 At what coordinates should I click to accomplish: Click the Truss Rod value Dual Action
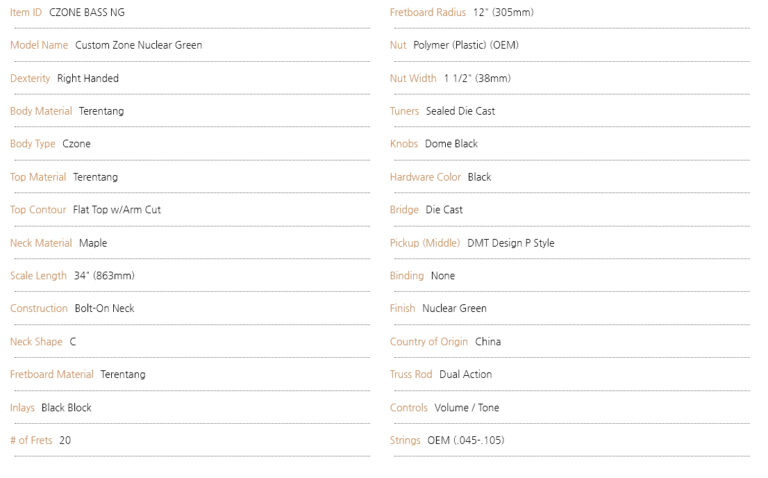tap(465, 375)
